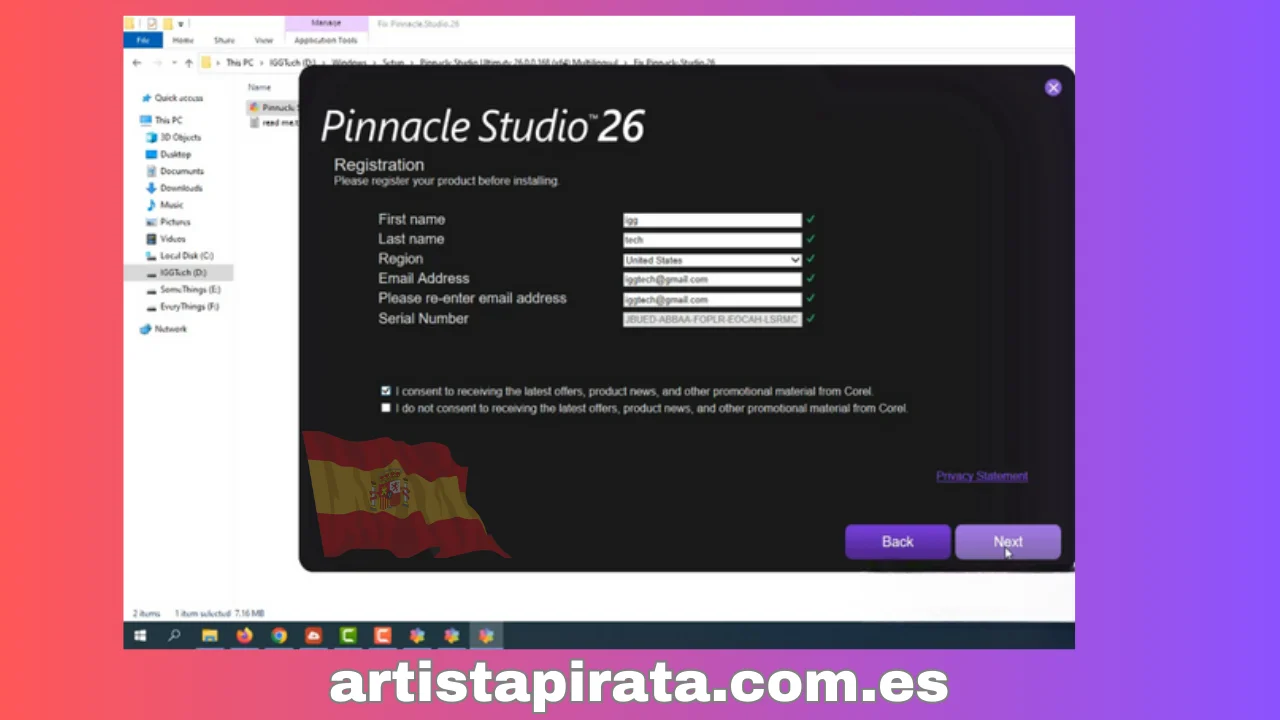
Task: Click Setup in address breadcrumb
Action: [x=393, y=62]
